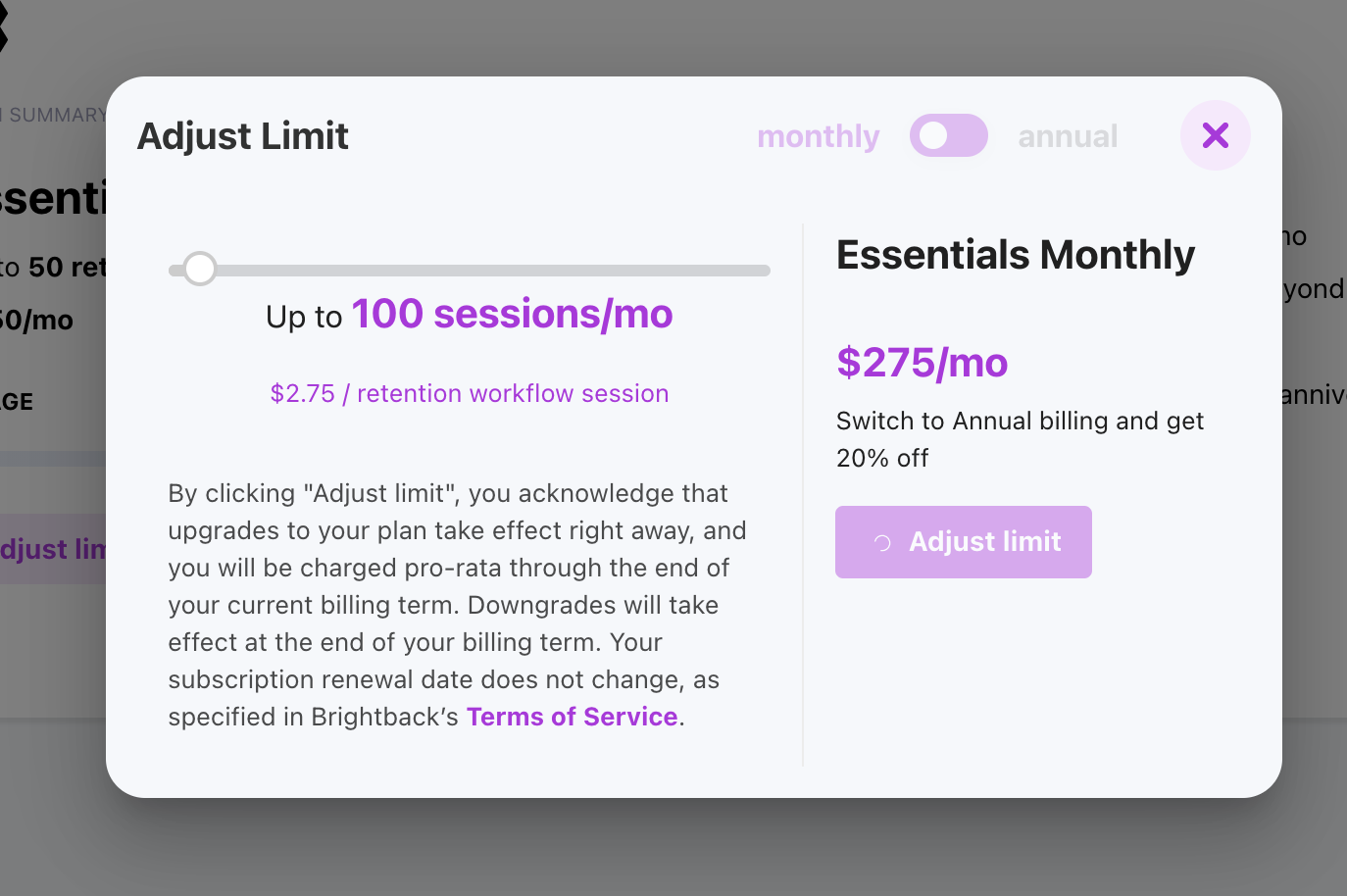Open the Terms of Service link

click(572, 717)
